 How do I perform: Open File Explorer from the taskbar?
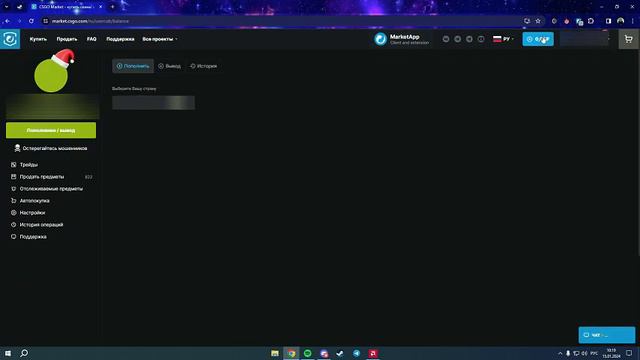click(275, 353)
